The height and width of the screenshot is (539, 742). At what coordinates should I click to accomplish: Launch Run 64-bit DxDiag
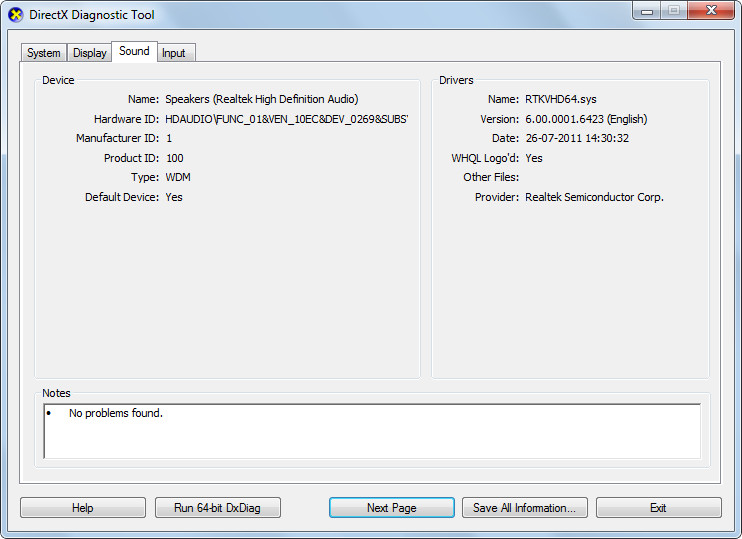(x=218, y=508)
